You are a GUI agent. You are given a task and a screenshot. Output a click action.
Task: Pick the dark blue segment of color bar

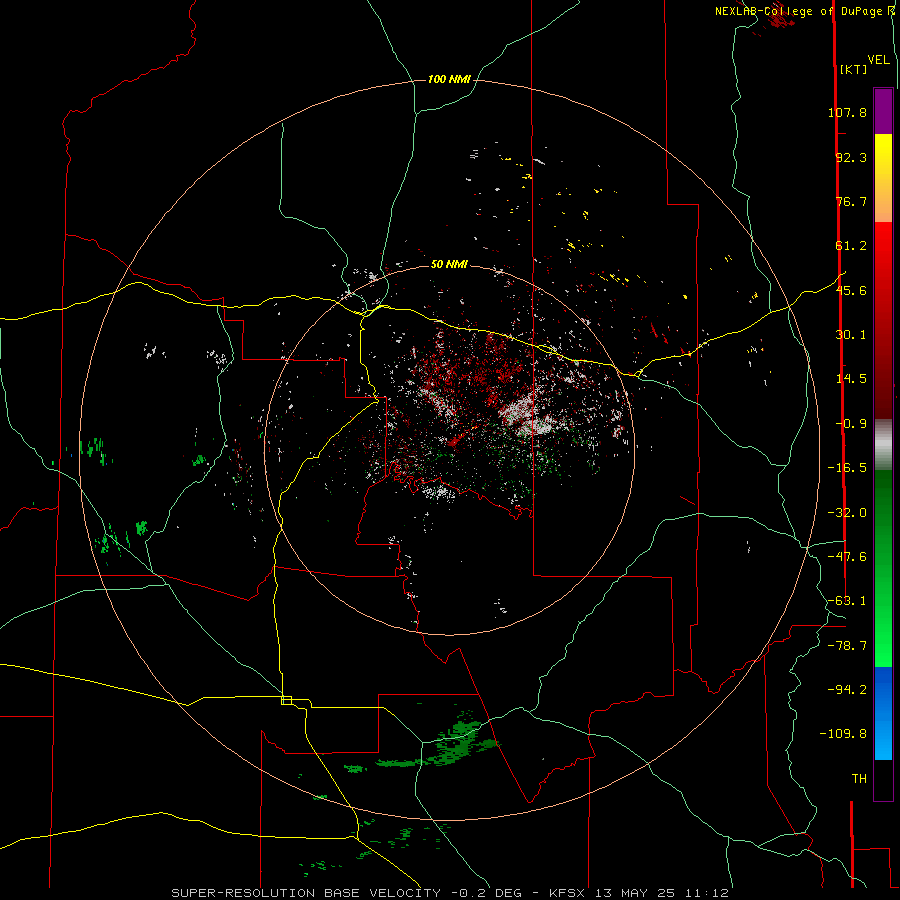click(x=883, y=686)
